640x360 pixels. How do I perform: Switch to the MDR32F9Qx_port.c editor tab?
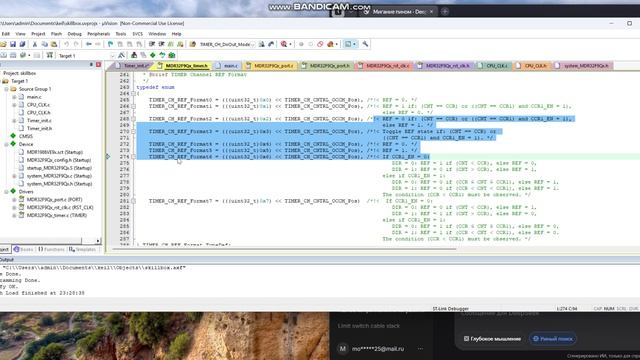coord(269,66)
